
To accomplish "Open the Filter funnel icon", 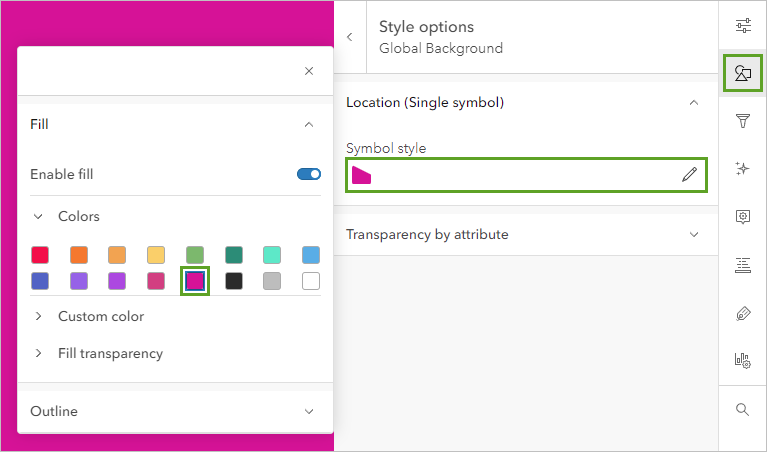I will pyautogui.click(x=743, y=121).
